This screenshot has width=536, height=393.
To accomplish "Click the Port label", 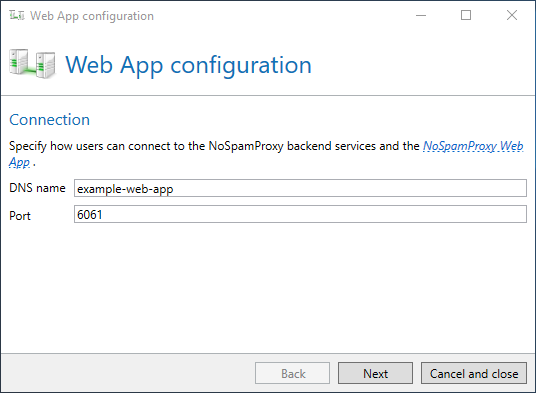I will (x=20, y=216).
